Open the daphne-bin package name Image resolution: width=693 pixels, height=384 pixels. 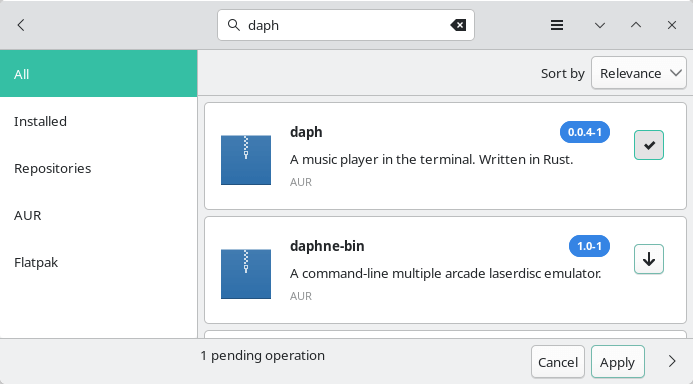click(327, 246)
